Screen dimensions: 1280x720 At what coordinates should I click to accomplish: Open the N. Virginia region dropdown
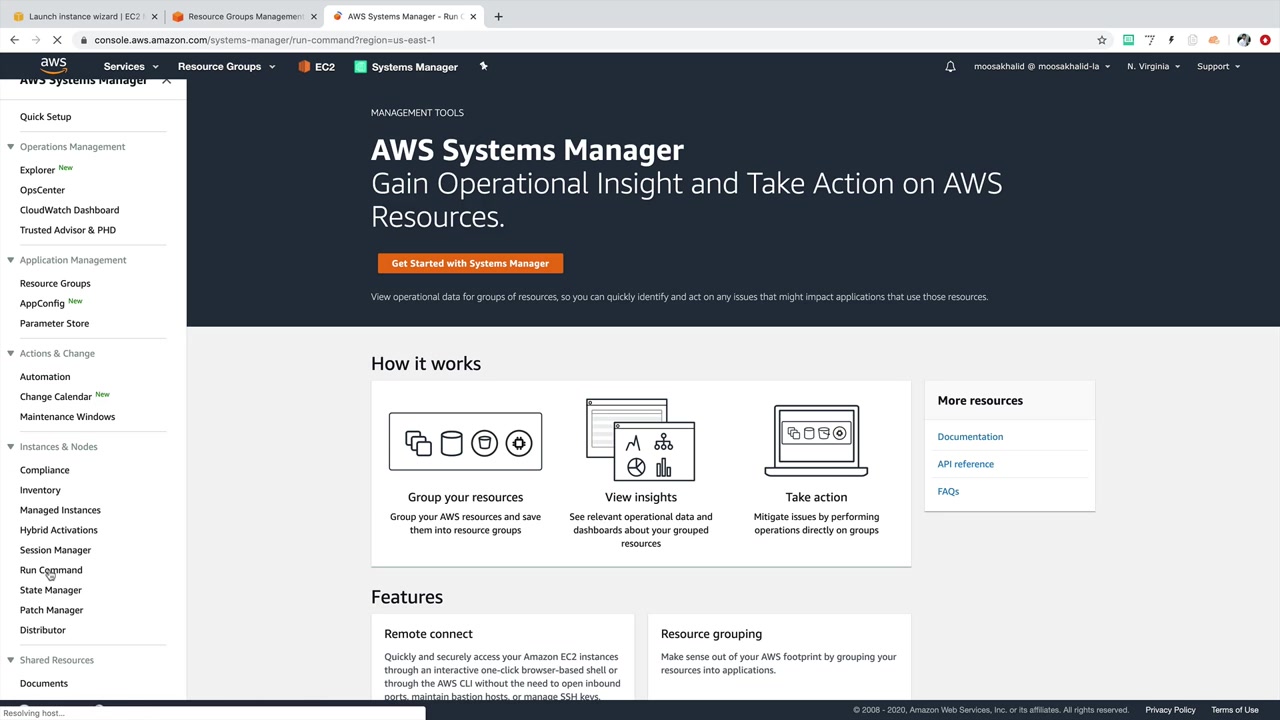coord(1153,67)
